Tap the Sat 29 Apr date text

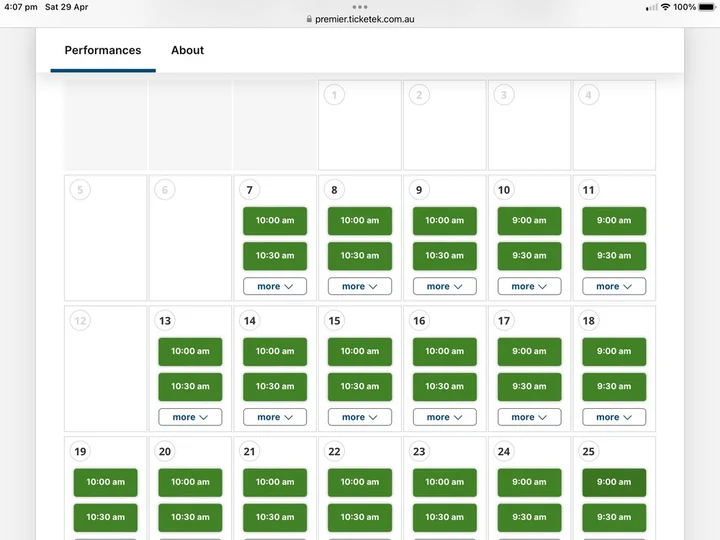coord(67,7)
